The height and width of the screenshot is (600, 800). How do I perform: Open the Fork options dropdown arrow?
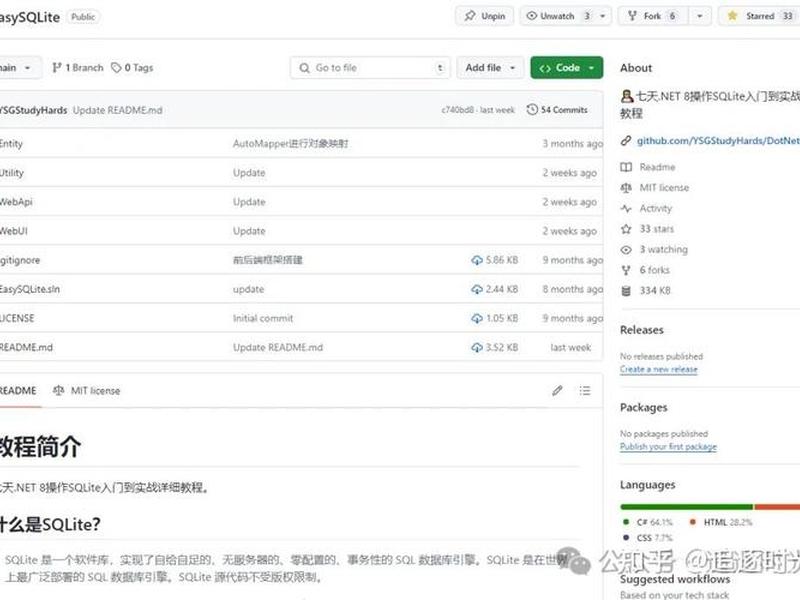700,16
